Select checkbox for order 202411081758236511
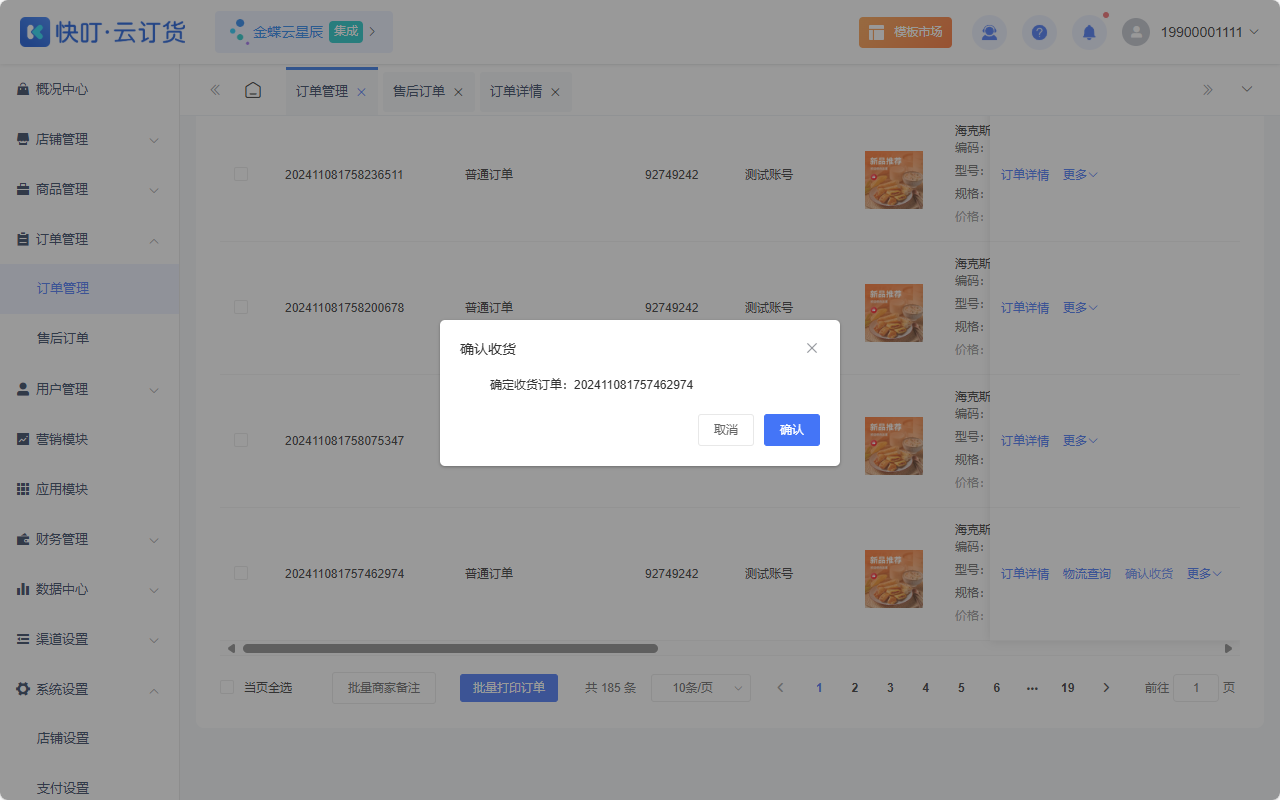 coord(241,174)
